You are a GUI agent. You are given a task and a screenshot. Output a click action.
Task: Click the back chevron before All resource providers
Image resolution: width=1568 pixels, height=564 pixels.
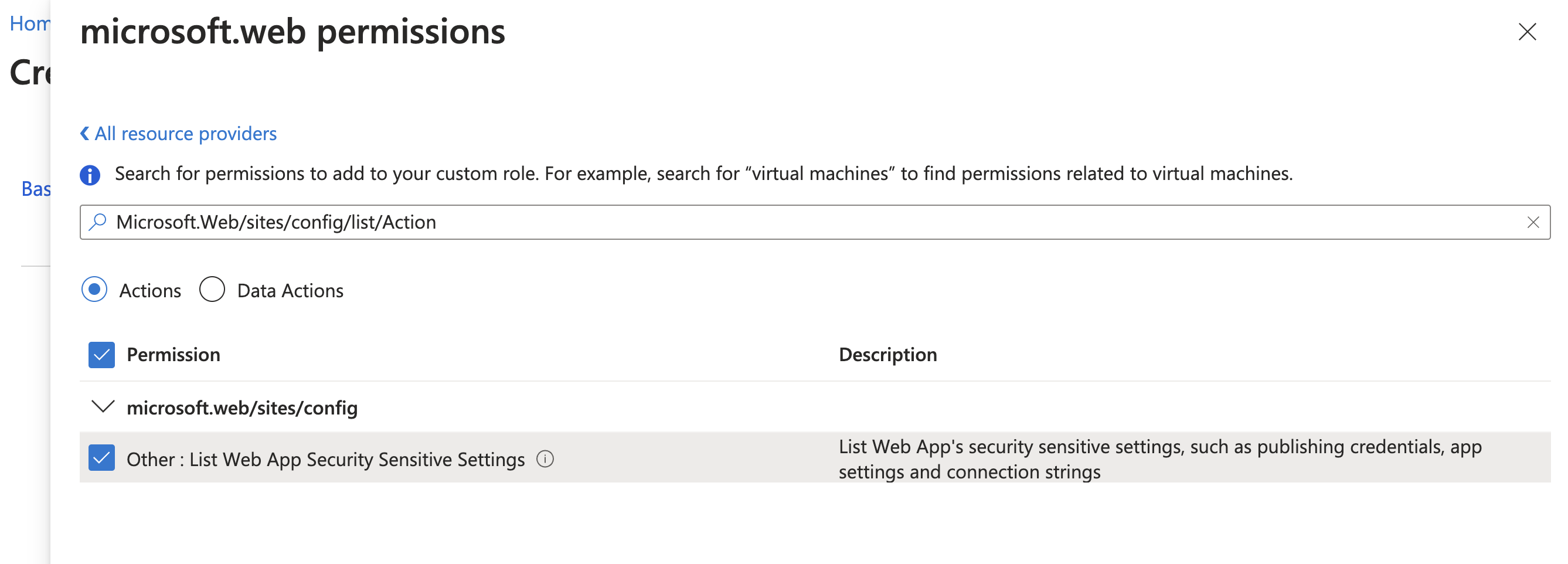point(84,132)
